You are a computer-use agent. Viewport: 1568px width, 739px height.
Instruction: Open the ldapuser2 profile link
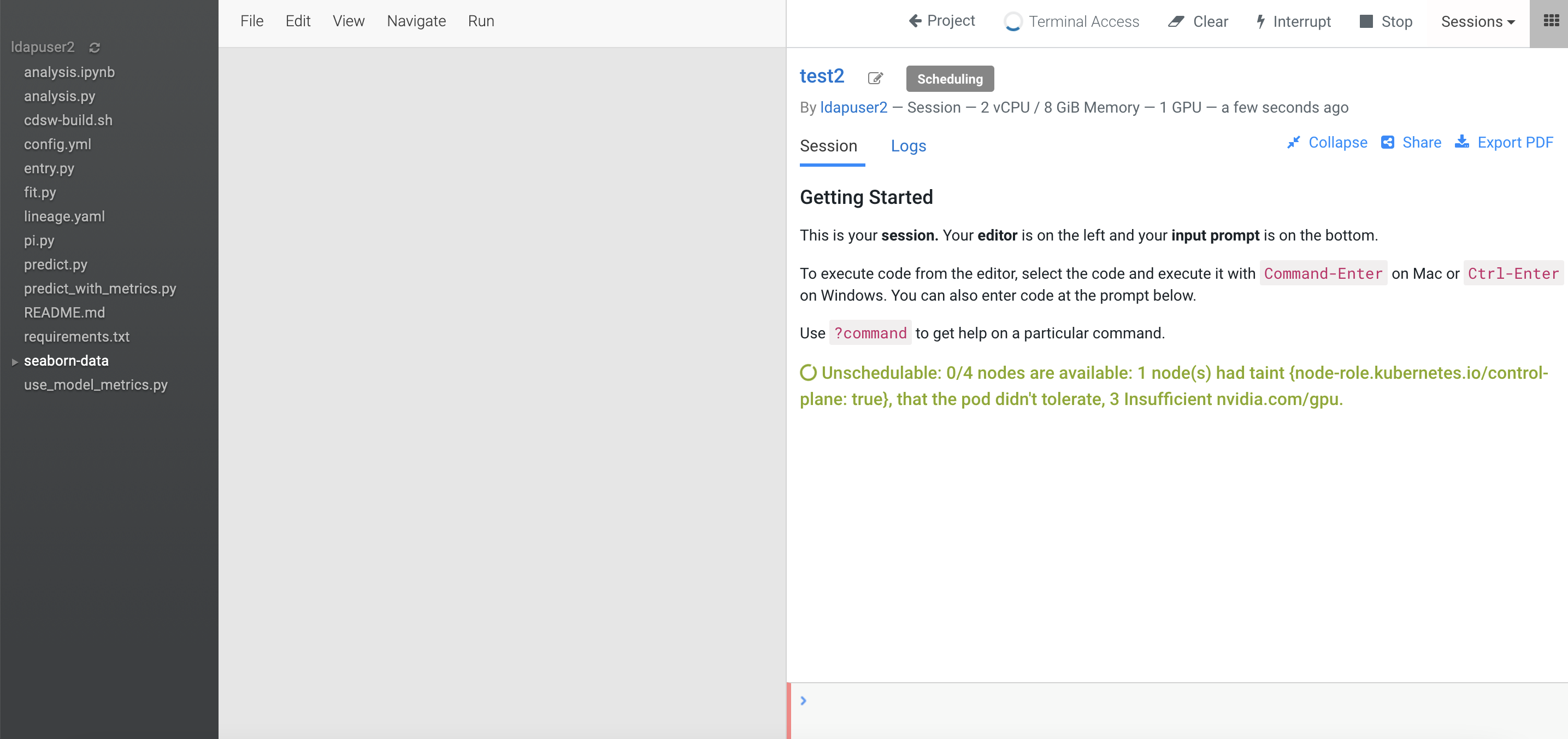(x=853, y=108)
